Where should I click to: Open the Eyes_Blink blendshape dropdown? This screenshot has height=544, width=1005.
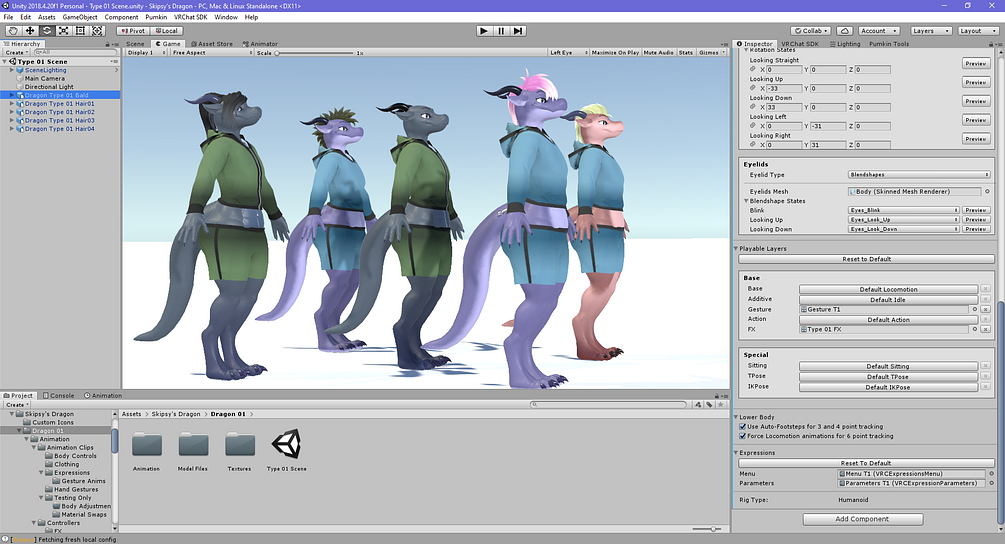click(x=904, y=210)
